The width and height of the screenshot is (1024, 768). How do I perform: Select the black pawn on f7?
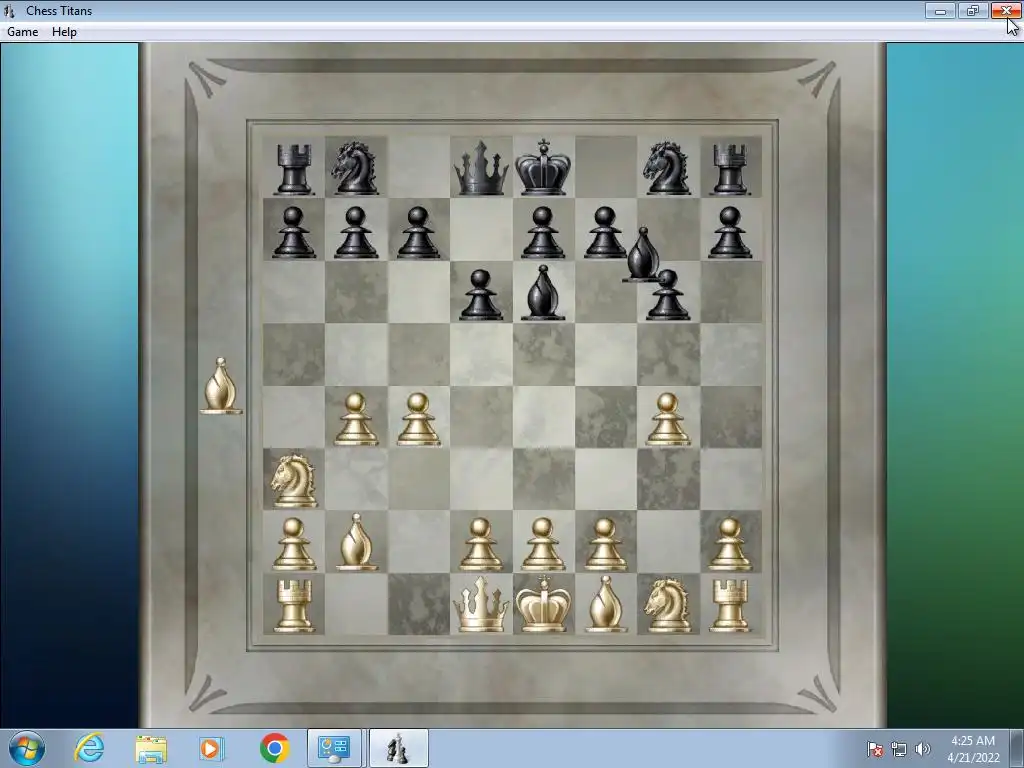tap(605, 232)
